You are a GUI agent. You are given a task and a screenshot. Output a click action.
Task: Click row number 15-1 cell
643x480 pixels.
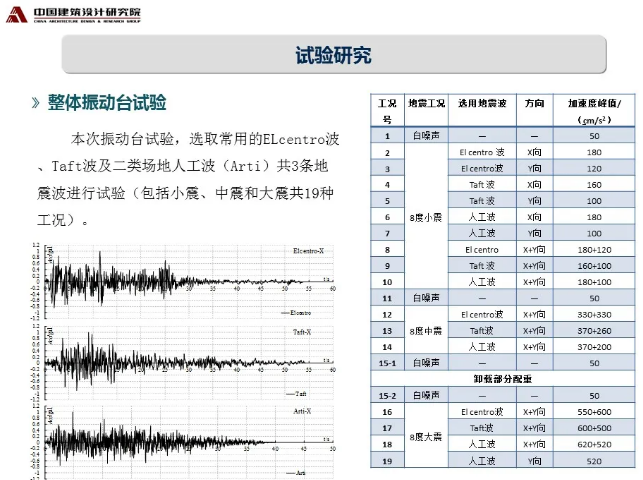[x=386, y=363]
